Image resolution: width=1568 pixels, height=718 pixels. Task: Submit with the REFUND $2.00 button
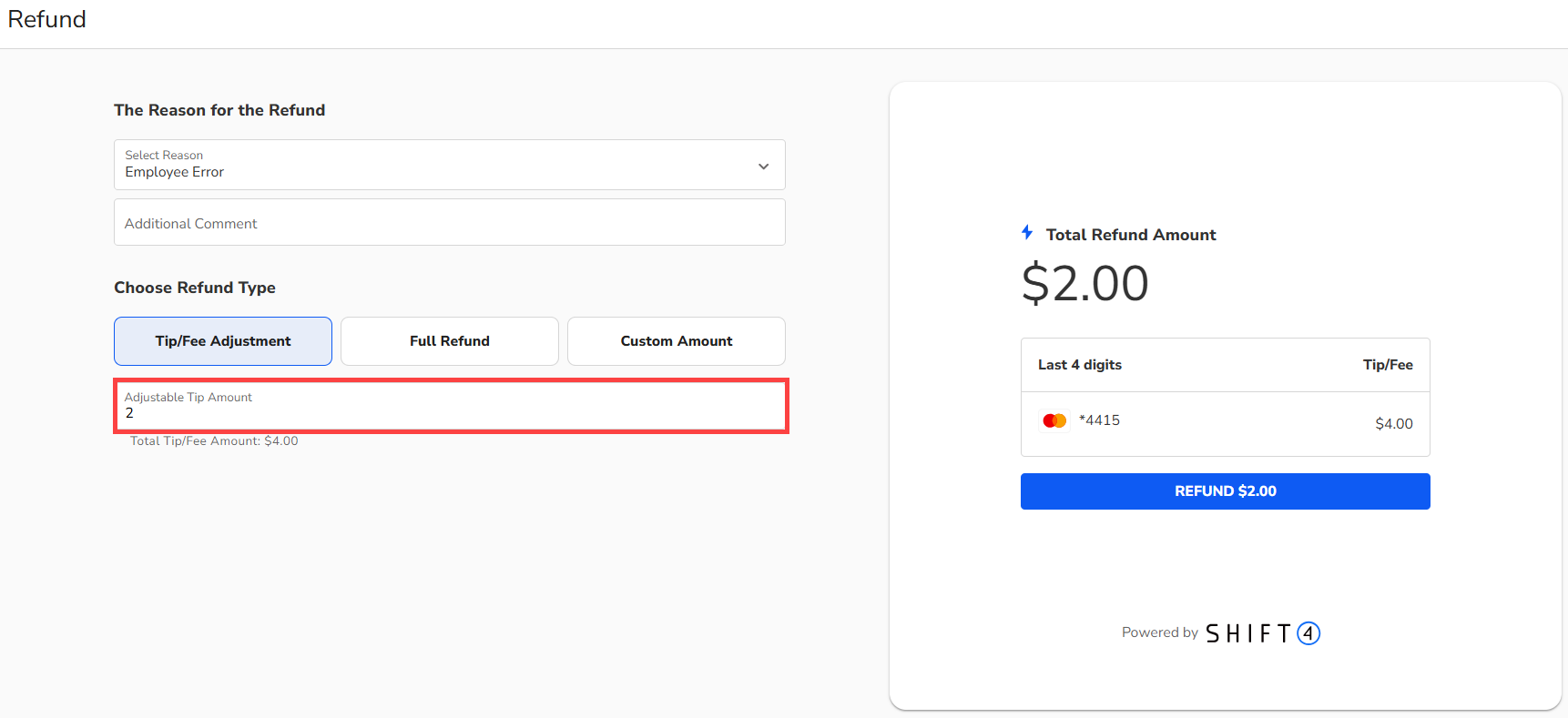[1225, 491]
